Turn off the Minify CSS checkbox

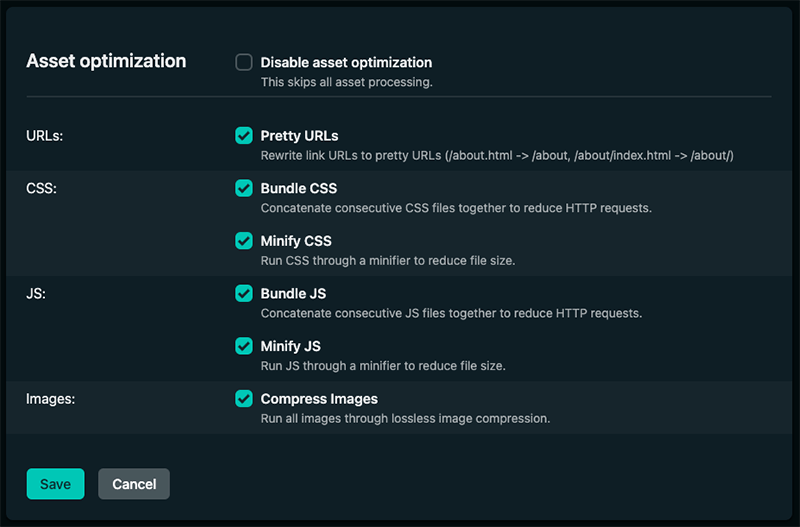244,241
